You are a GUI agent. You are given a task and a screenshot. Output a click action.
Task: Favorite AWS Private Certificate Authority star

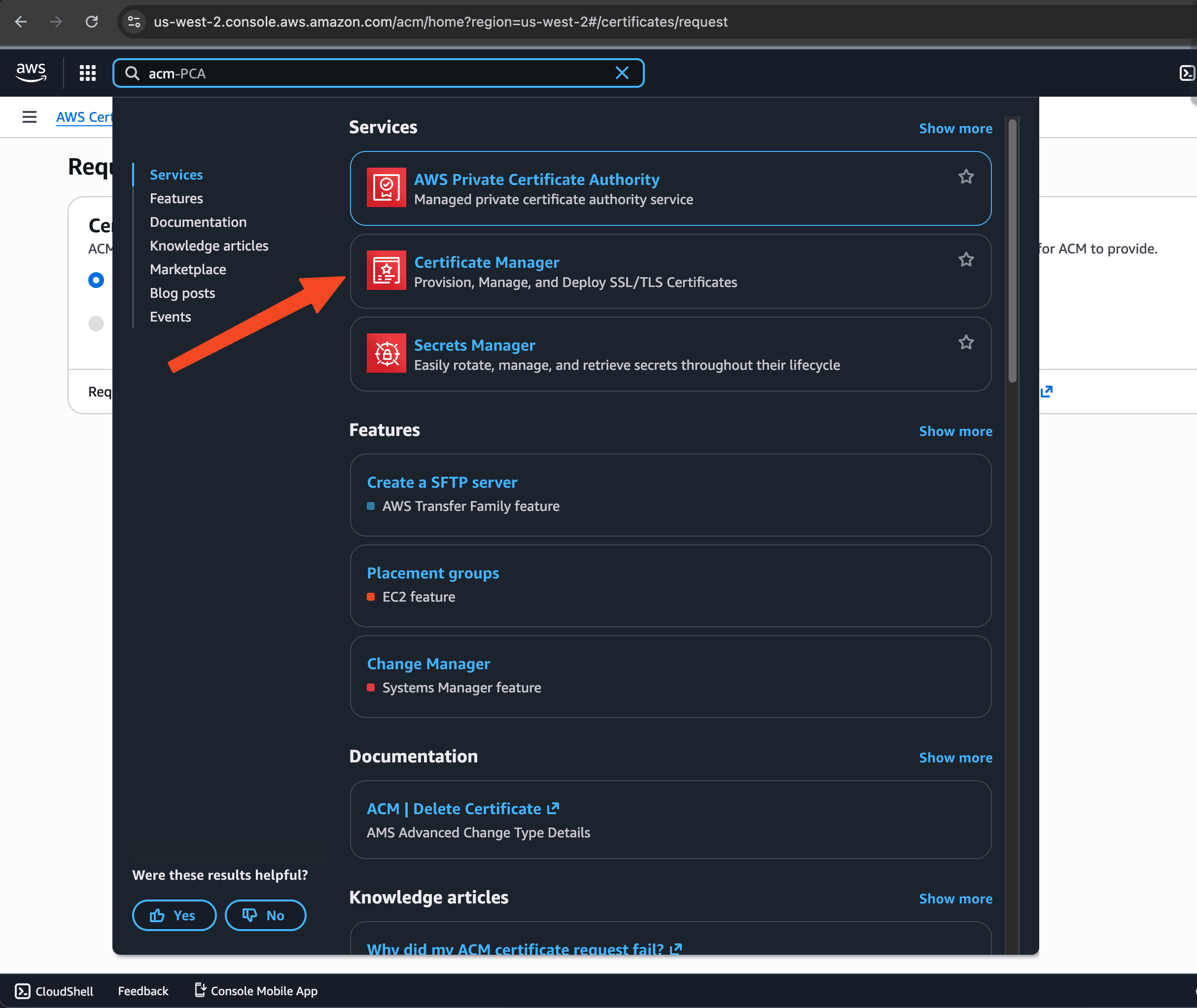[x=966, y=177]
